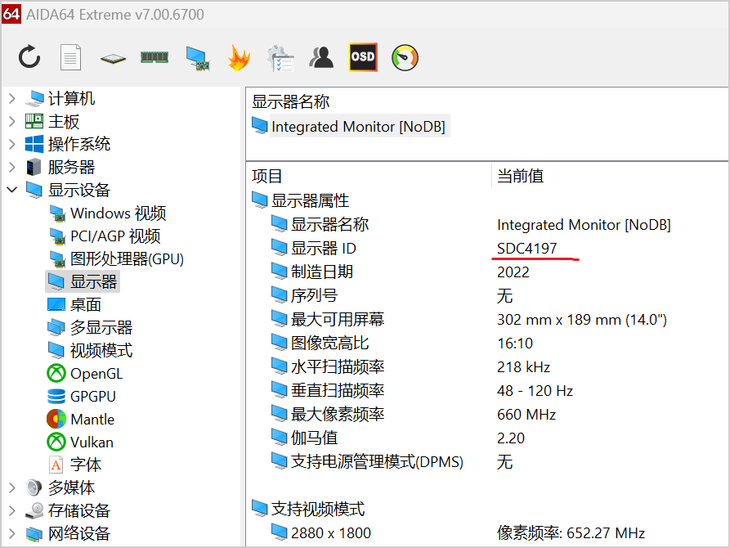The width and height of the screenshot is (730, 548).
Task: Open the Mantle page
Action: click(x=92, y=419)
